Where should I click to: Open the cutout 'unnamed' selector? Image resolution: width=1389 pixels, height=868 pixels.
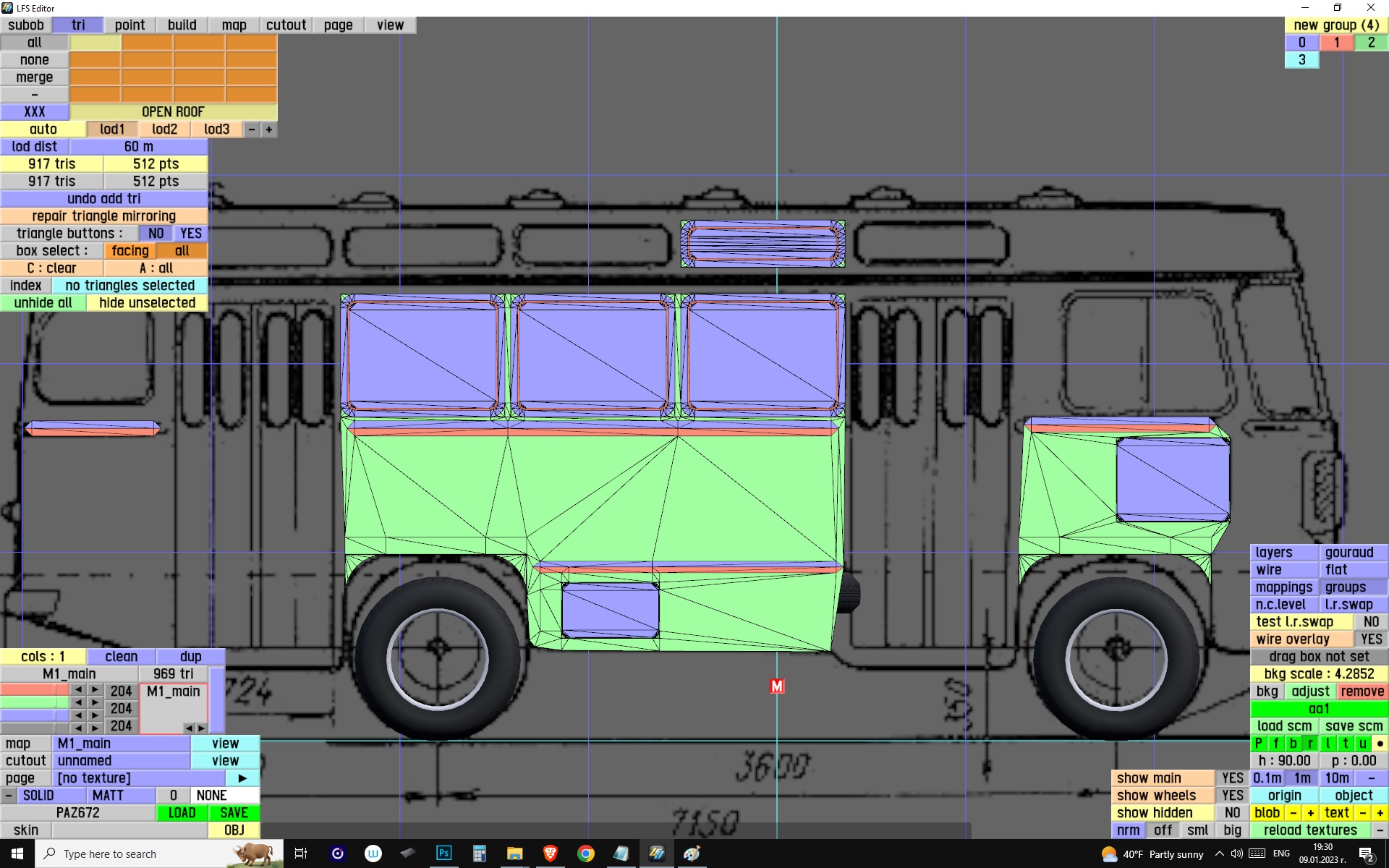[x=121, y=761]
